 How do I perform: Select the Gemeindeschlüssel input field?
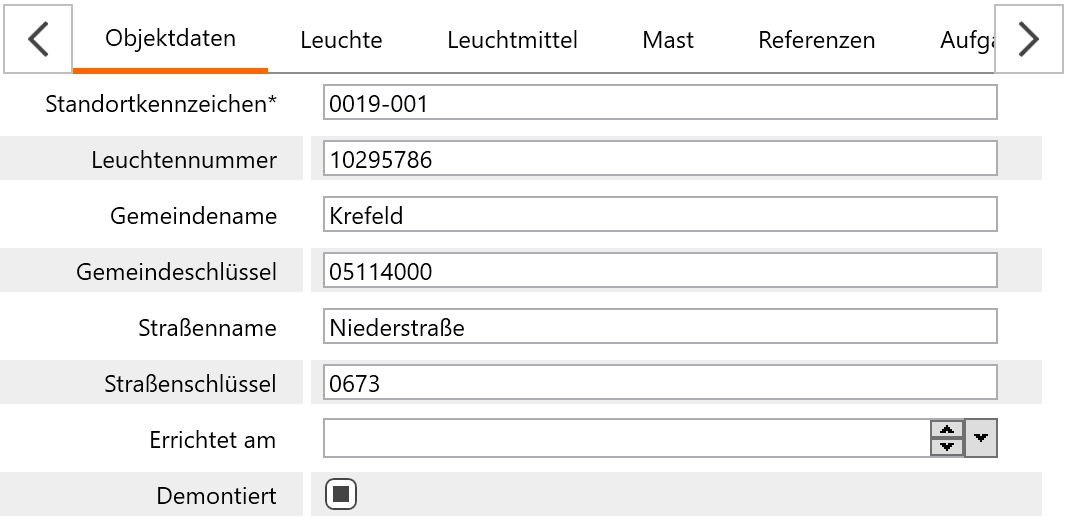coord(660,271)
